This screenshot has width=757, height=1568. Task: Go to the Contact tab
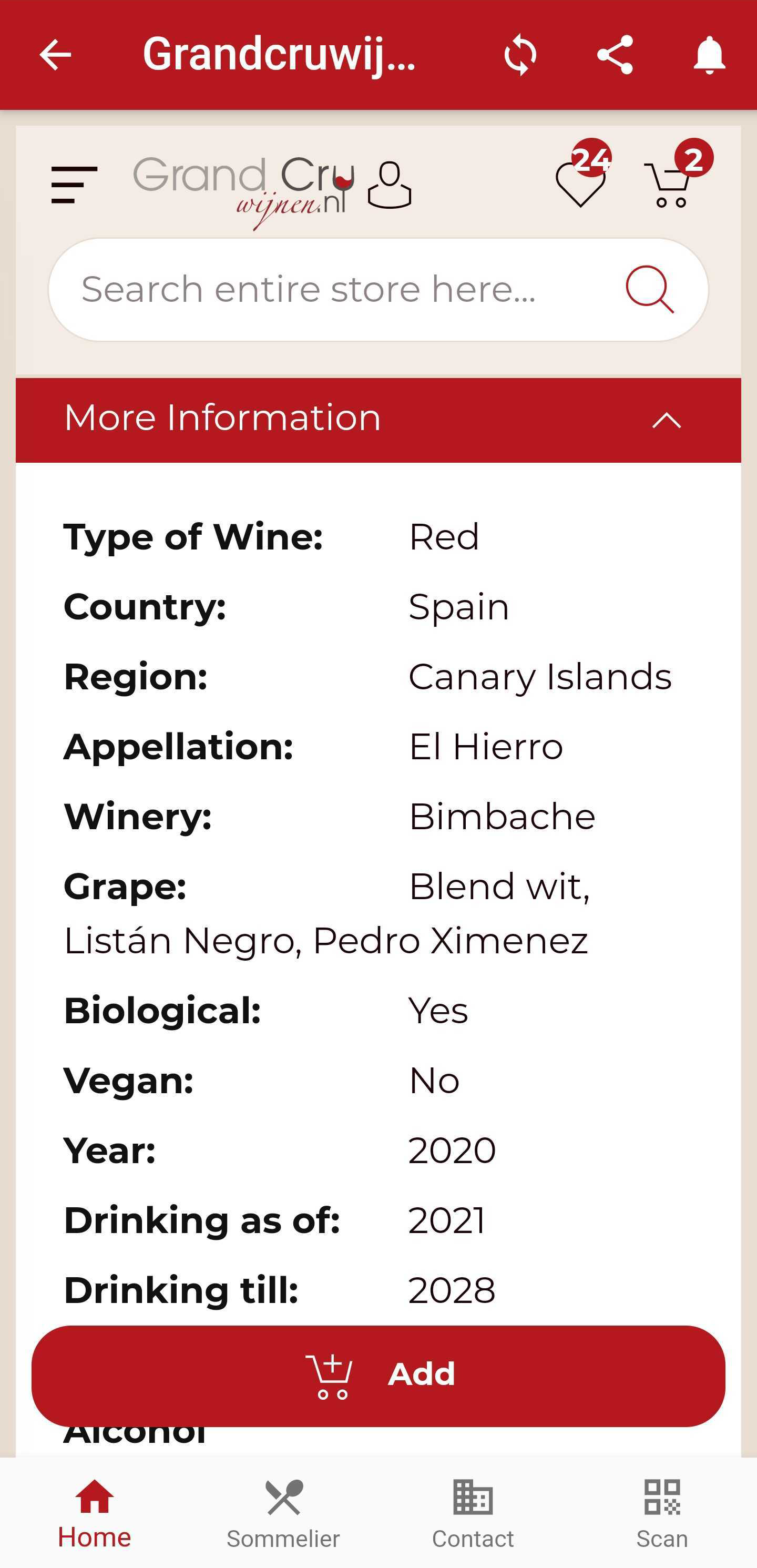coord(473,1512)
